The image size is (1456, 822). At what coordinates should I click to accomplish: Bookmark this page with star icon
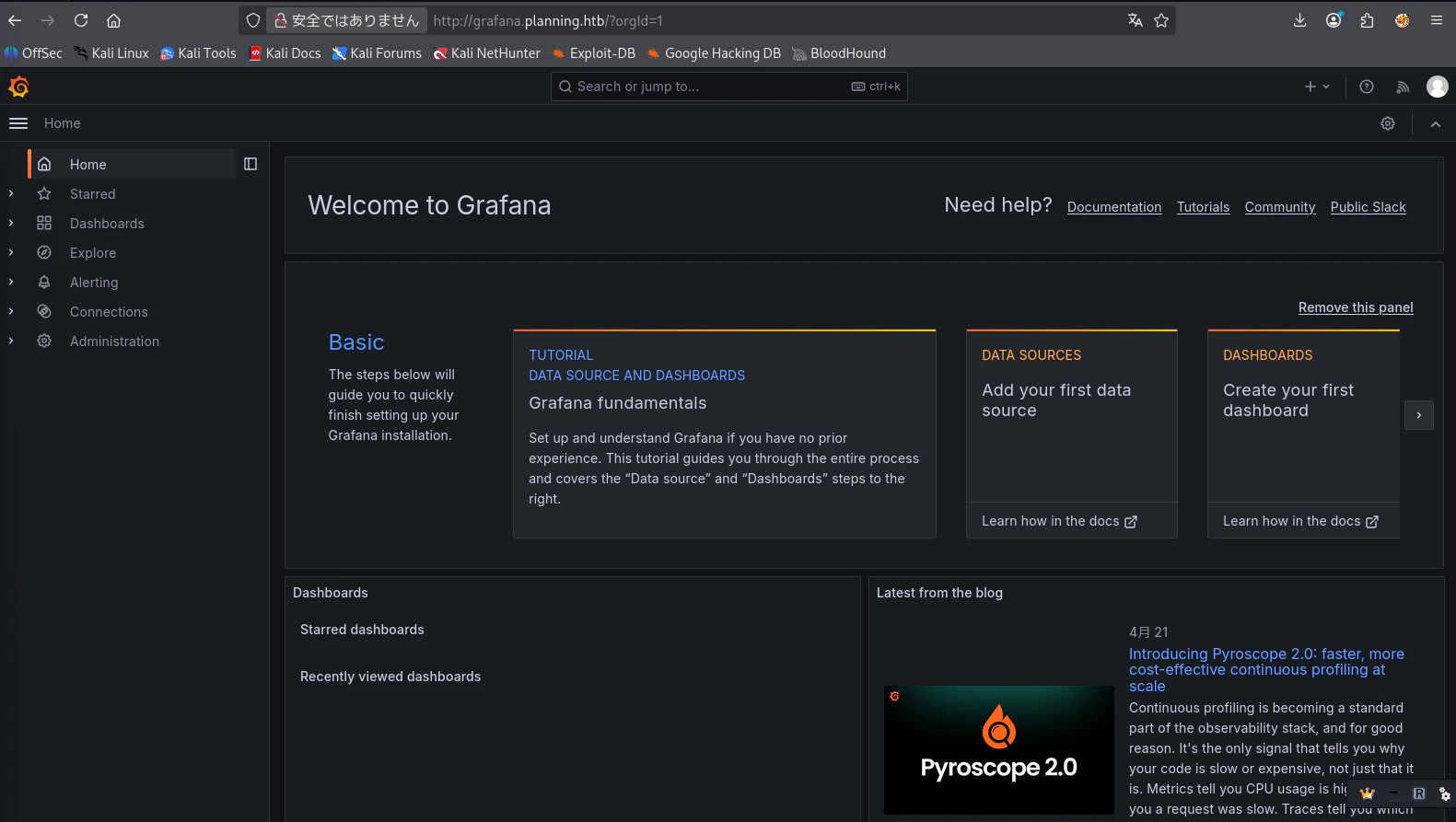1161,20
